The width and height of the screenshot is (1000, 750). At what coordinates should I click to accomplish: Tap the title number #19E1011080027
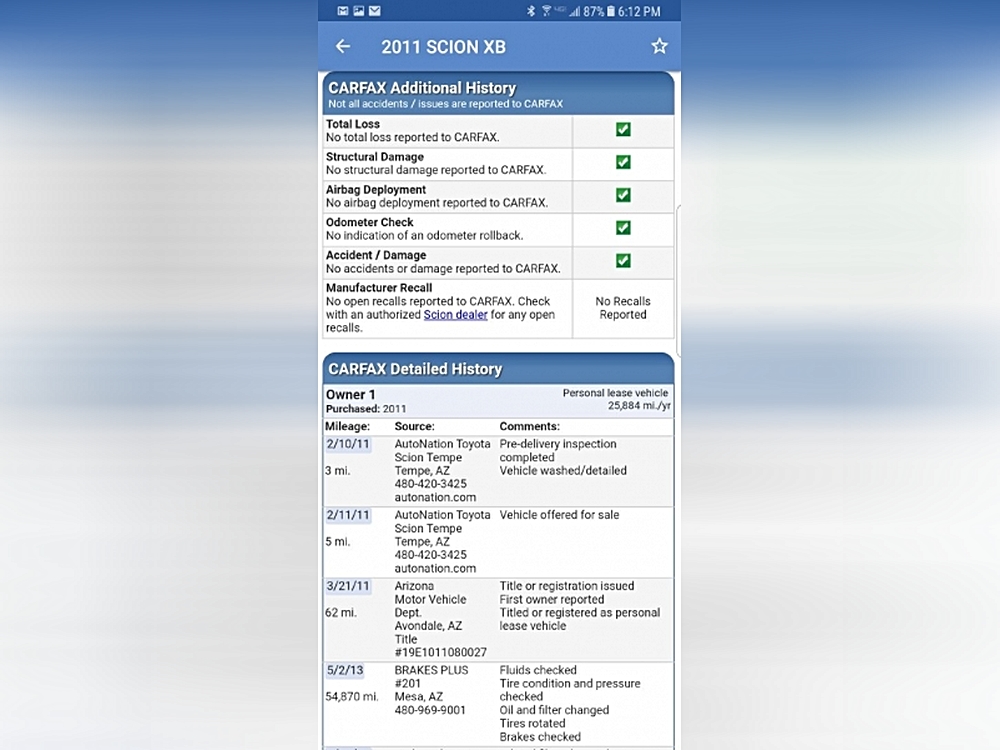(x=441, y=652)
